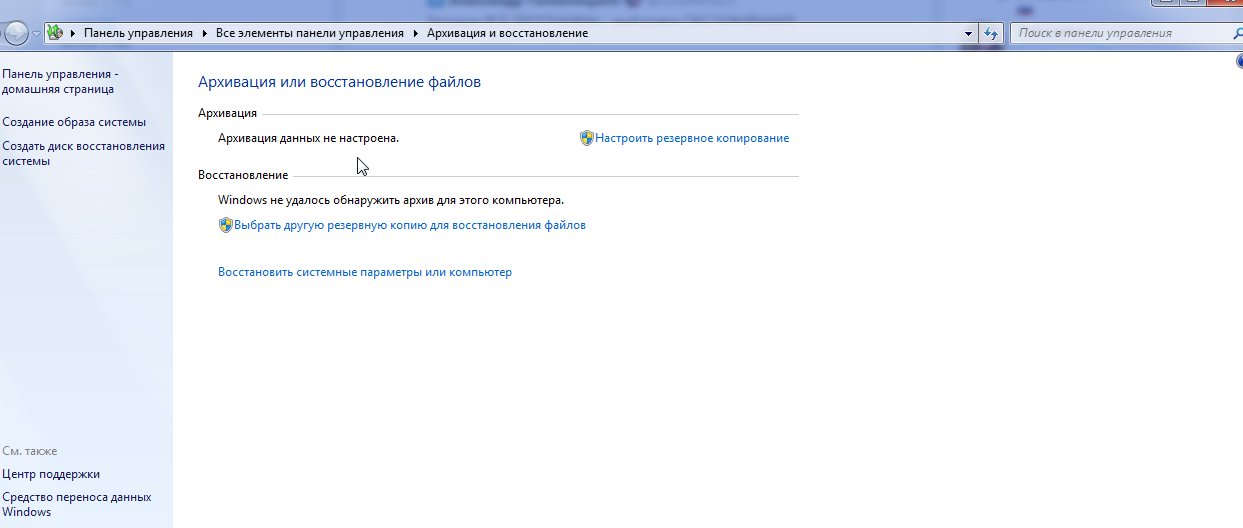The width and height of the screenshot is (1243, 528).
Task: Click 'Настроить резервное копирование' link
Action: [x=692, y=138]
